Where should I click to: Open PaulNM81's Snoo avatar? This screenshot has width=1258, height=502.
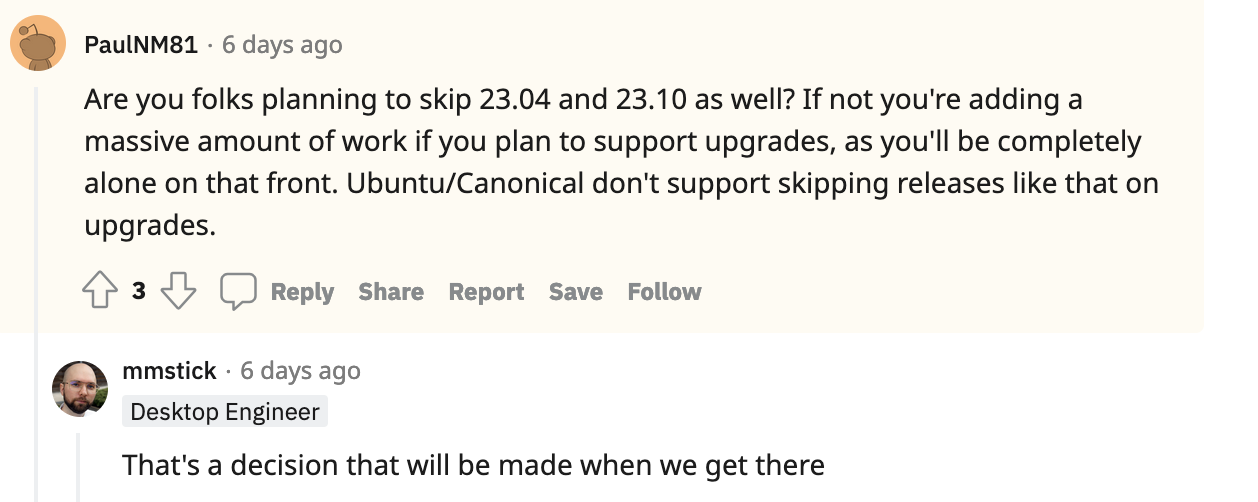click(39, 45)
